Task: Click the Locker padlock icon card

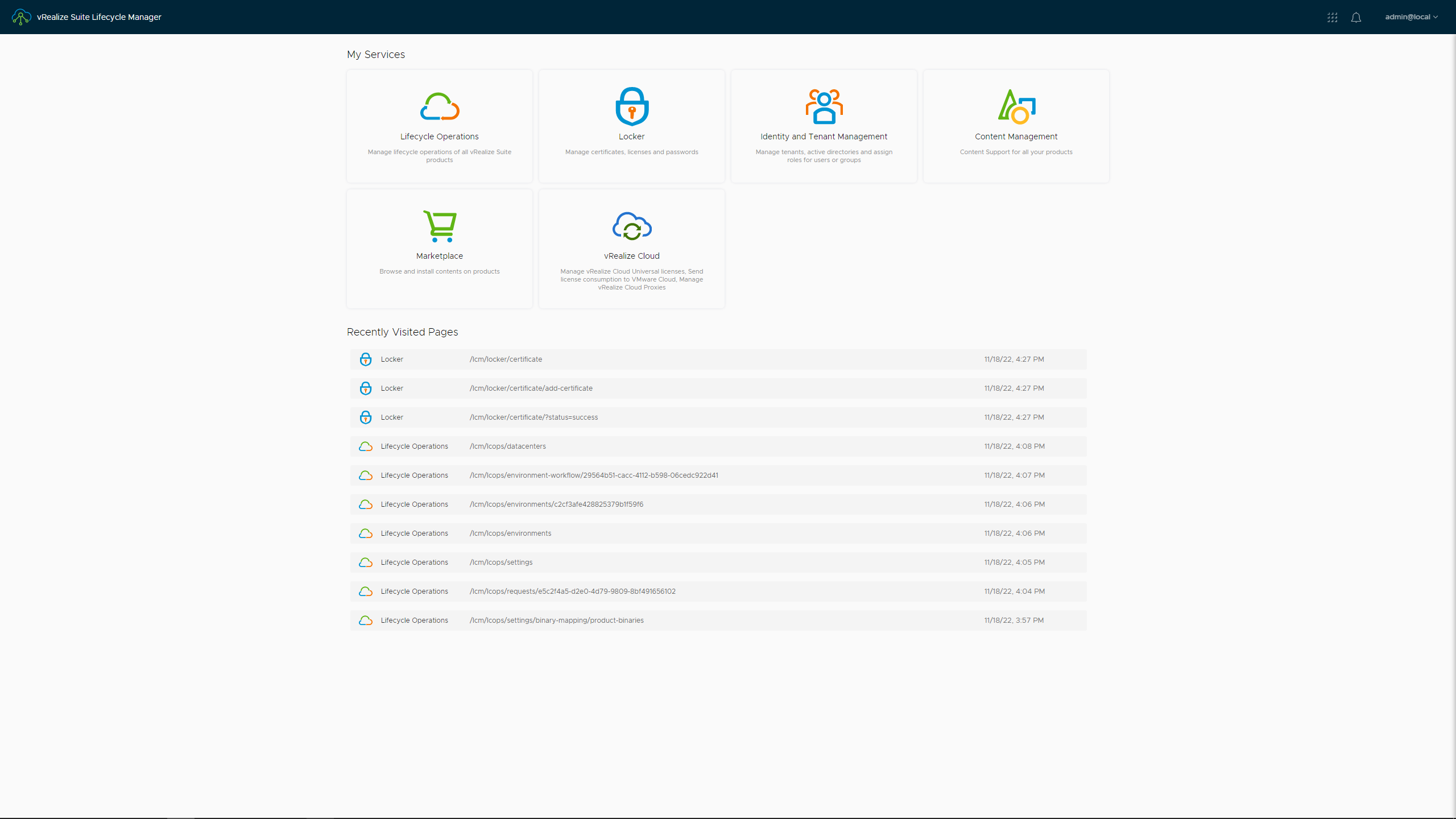Action: (632, 106)
